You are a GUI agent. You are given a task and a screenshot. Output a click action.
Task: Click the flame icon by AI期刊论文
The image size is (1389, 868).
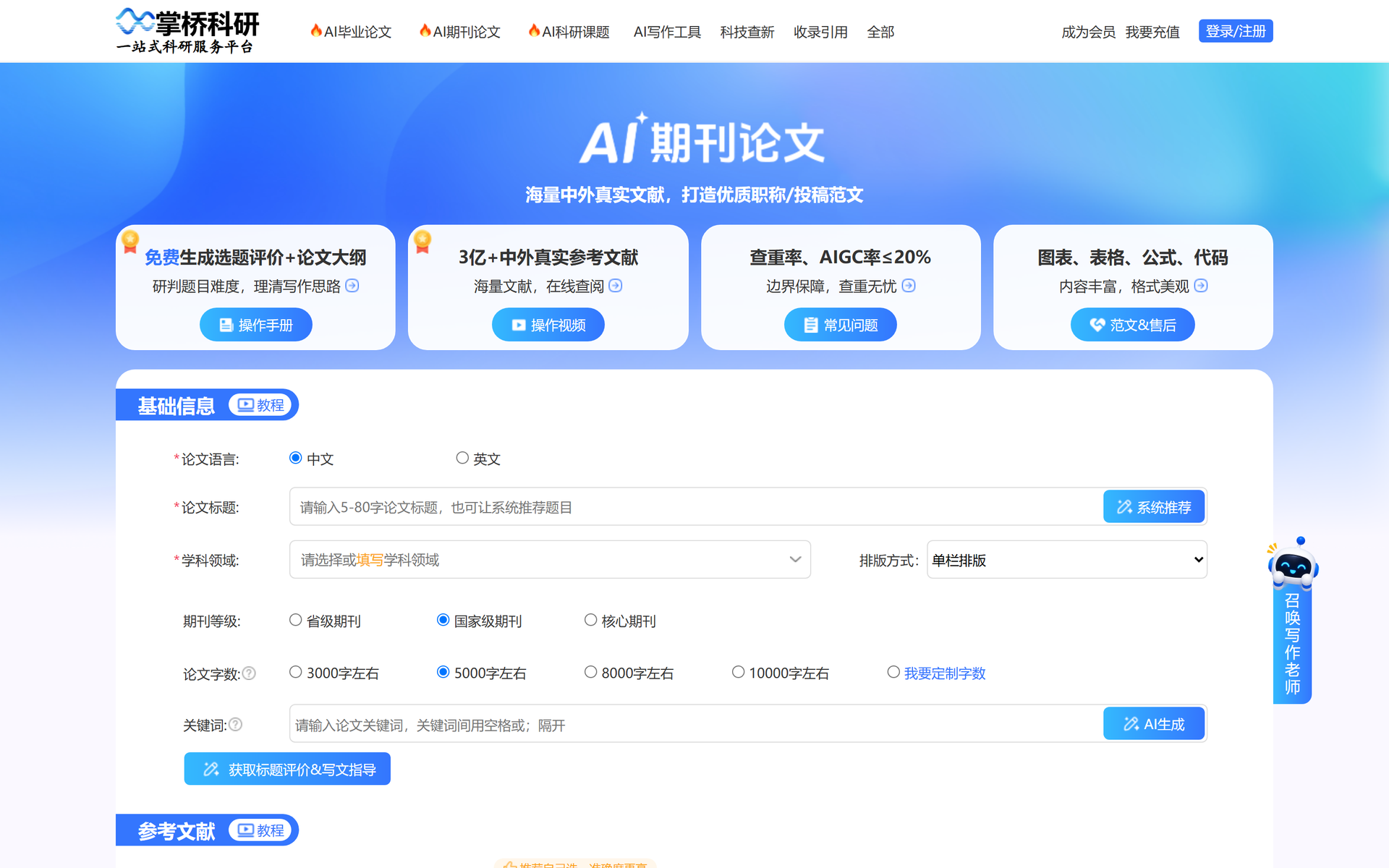tap(425, 30)
